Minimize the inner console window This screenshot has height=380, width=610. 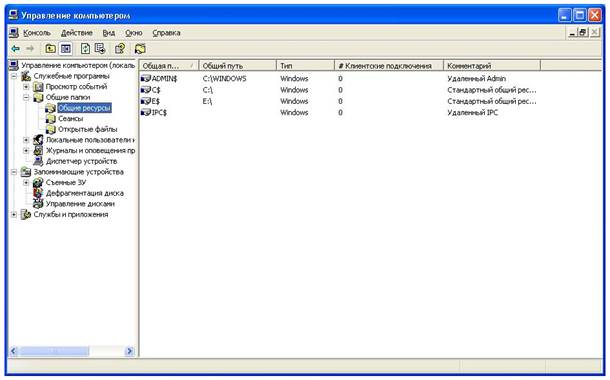click(x=571, y=33)
